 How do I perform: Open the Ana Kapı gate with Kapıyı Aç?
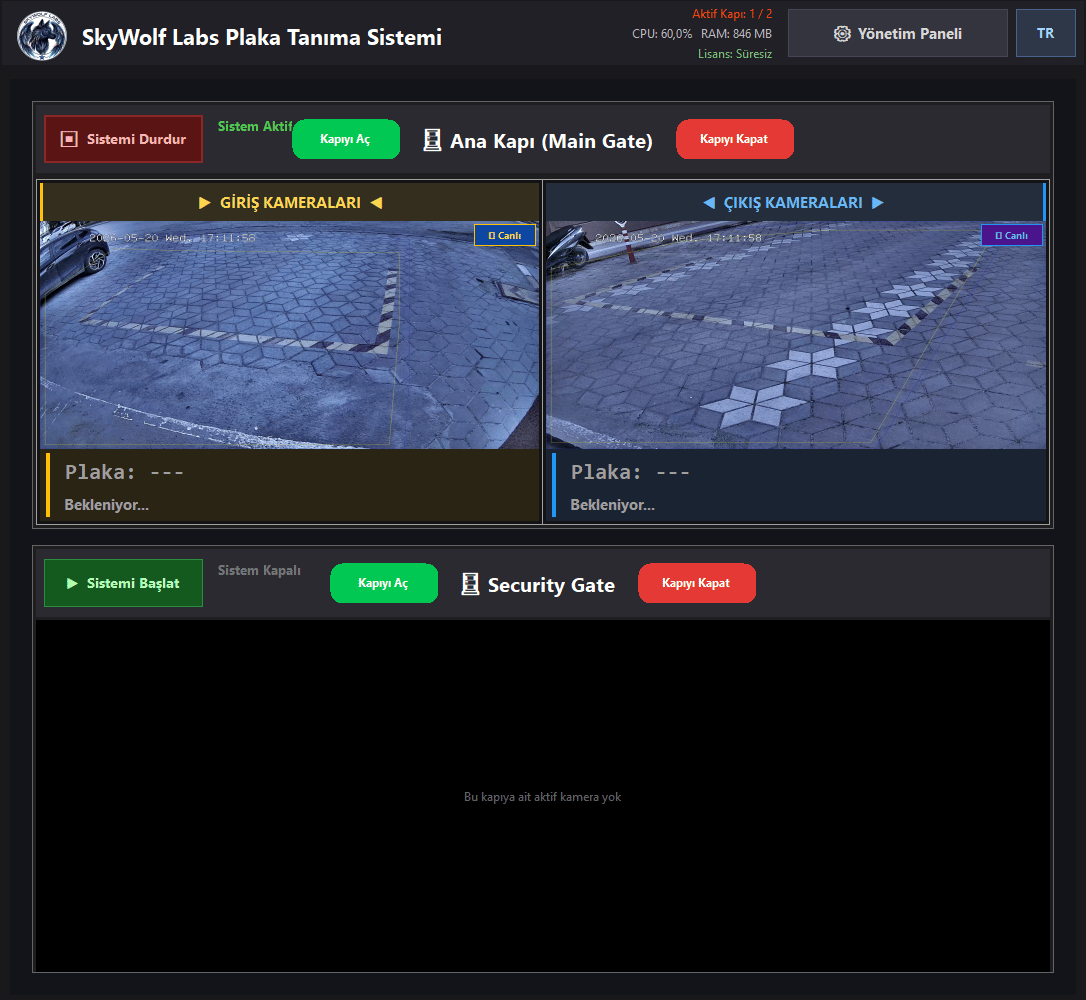pyautogui.click(x=346, y=139)
